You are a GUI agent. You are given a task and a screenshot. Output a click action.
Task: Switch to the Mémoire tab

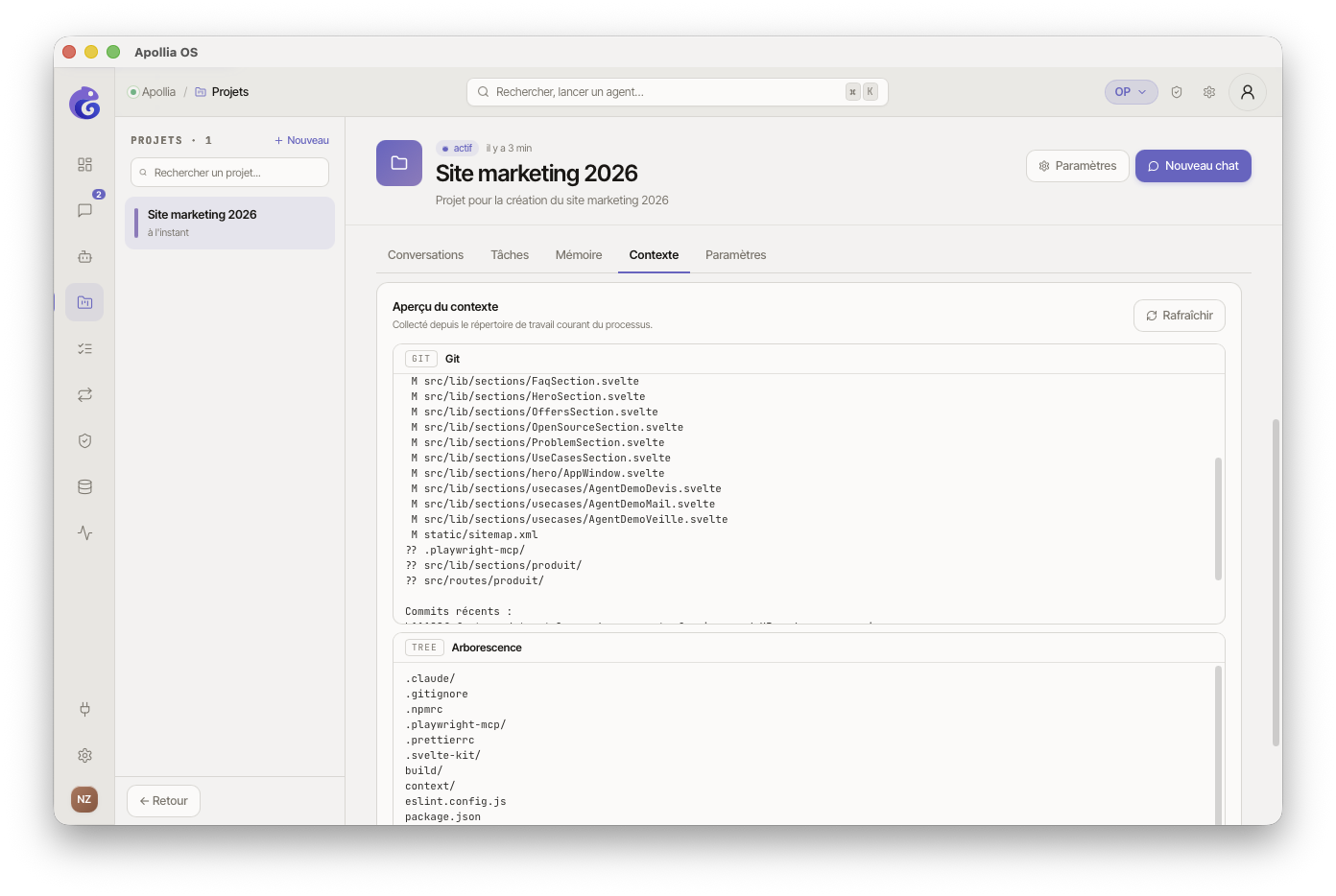point(579,255)
